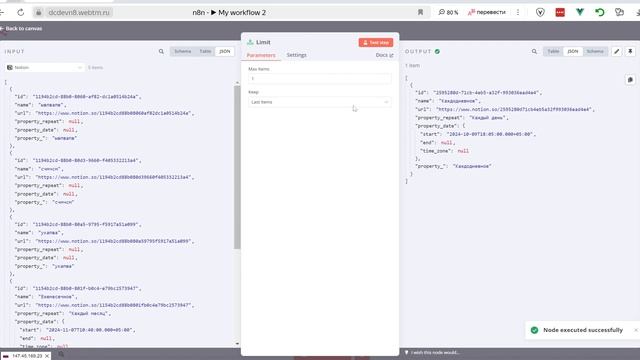Switch the input view to Schema

click(x=182, y=51)
